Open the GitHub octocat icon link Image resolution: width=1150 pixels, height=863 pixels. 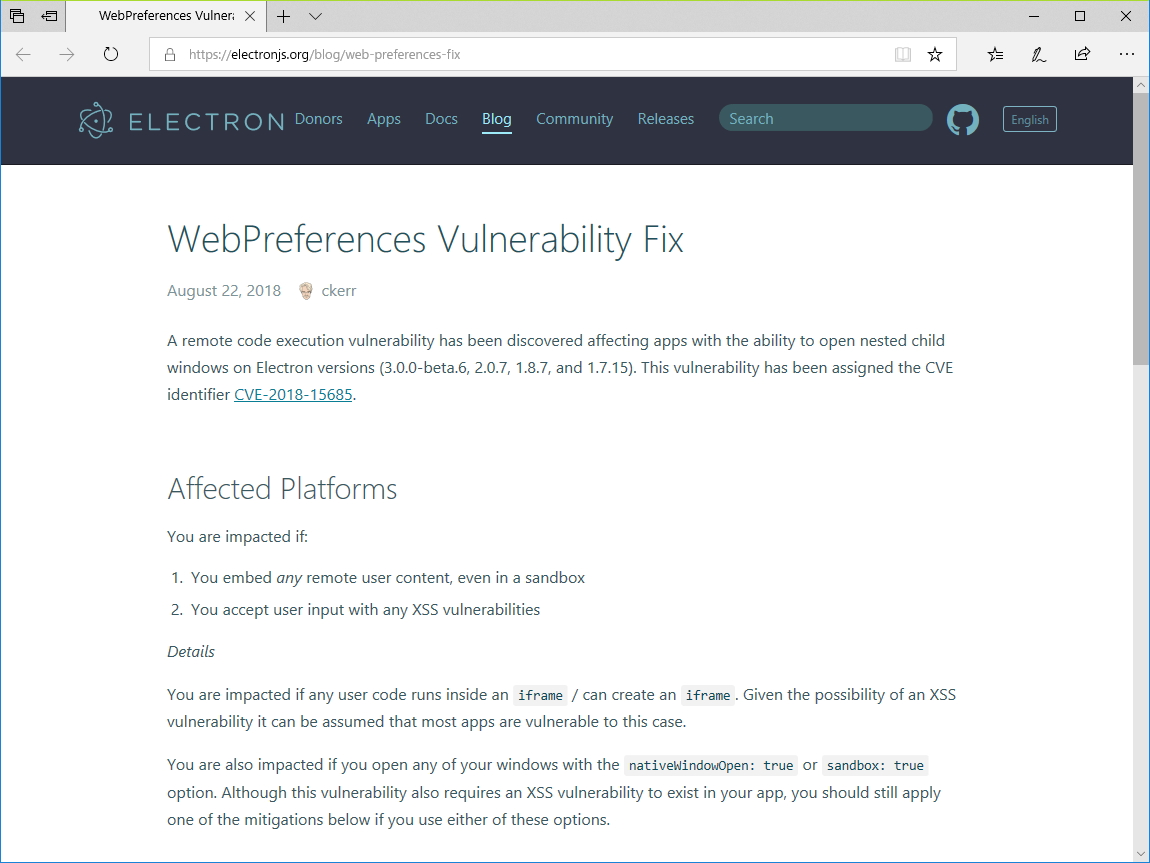coord(962,120)
